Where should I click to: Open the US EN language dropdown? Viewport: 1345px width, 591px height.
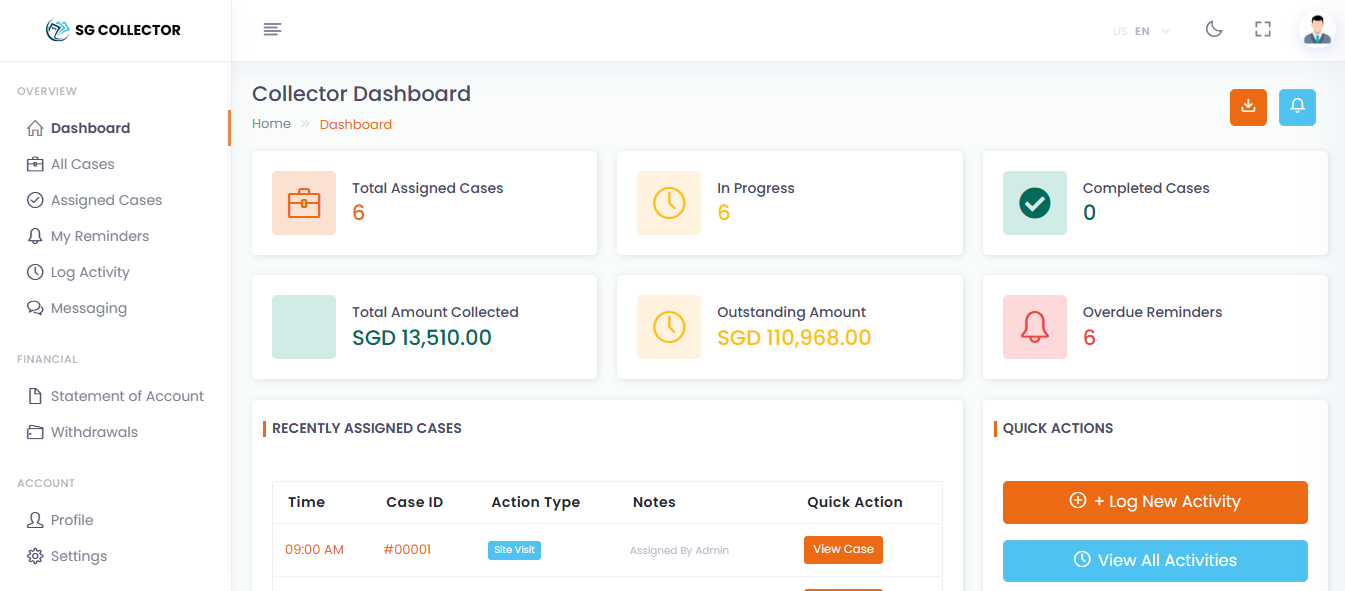(1139, 30)
